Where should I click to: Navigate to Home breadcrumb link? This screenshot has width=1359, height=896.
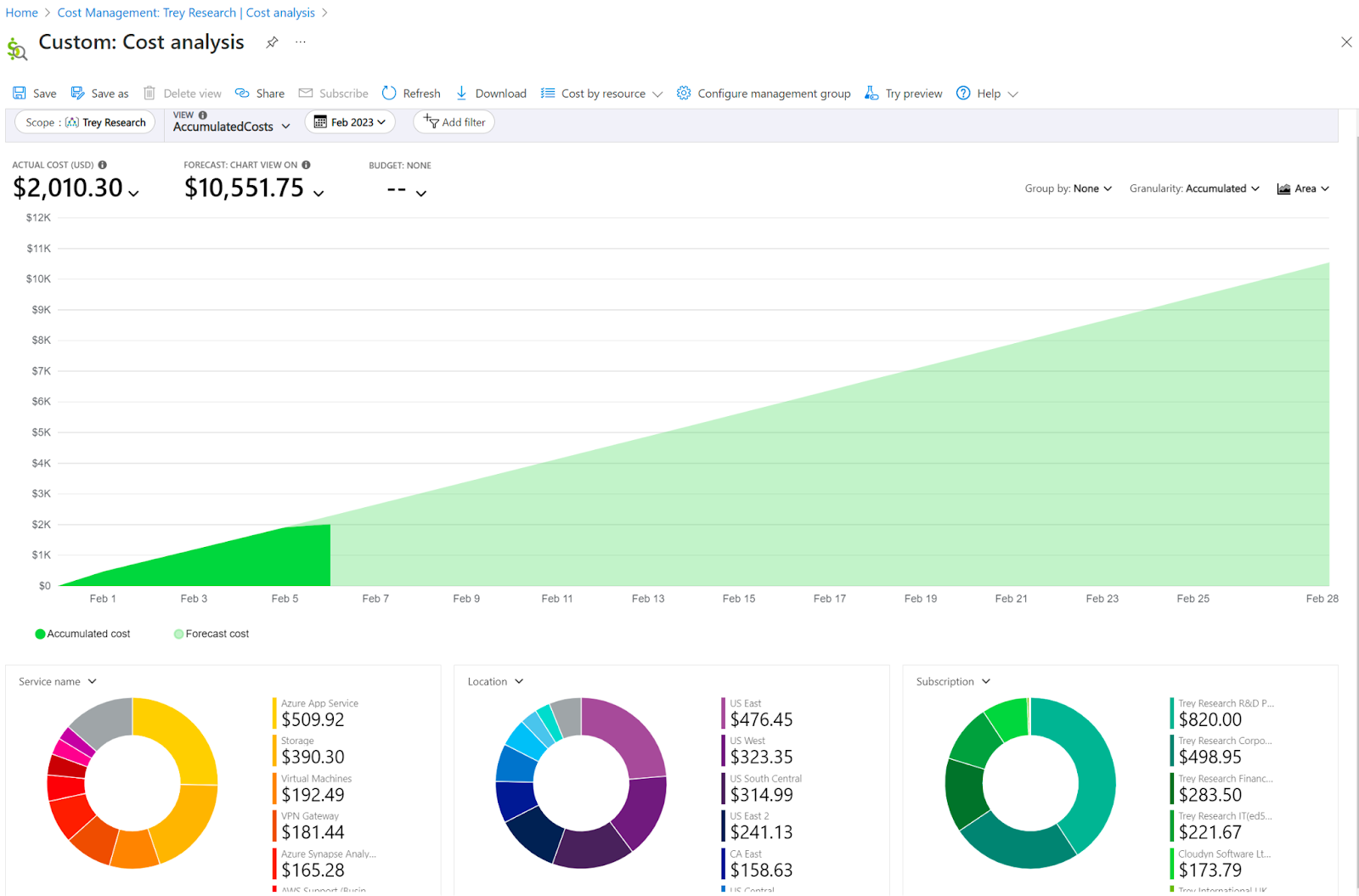[21, 12]
